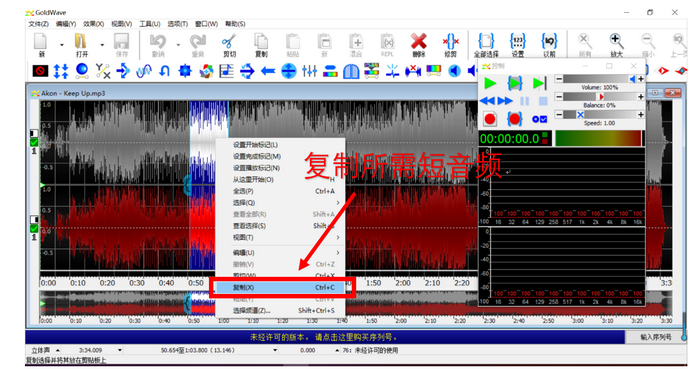The height and width of the screenshot is (369, 699).
Task: Open the selection range 50.654 dropdown arrow
Action: pyautogui.click(x=275, y=350)
